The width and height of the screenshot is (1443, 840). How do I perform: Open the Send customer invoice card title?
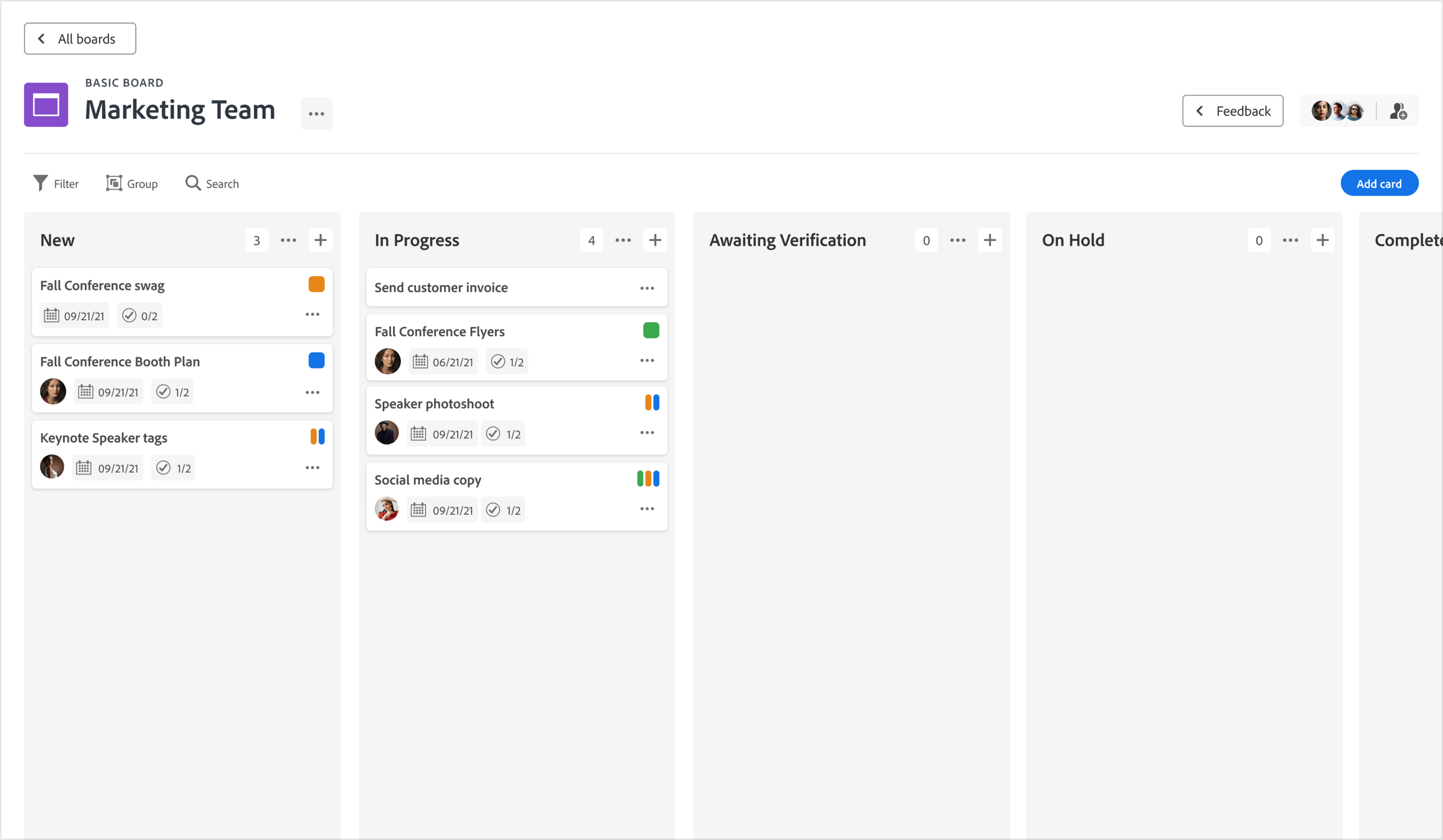coord(441,288)
